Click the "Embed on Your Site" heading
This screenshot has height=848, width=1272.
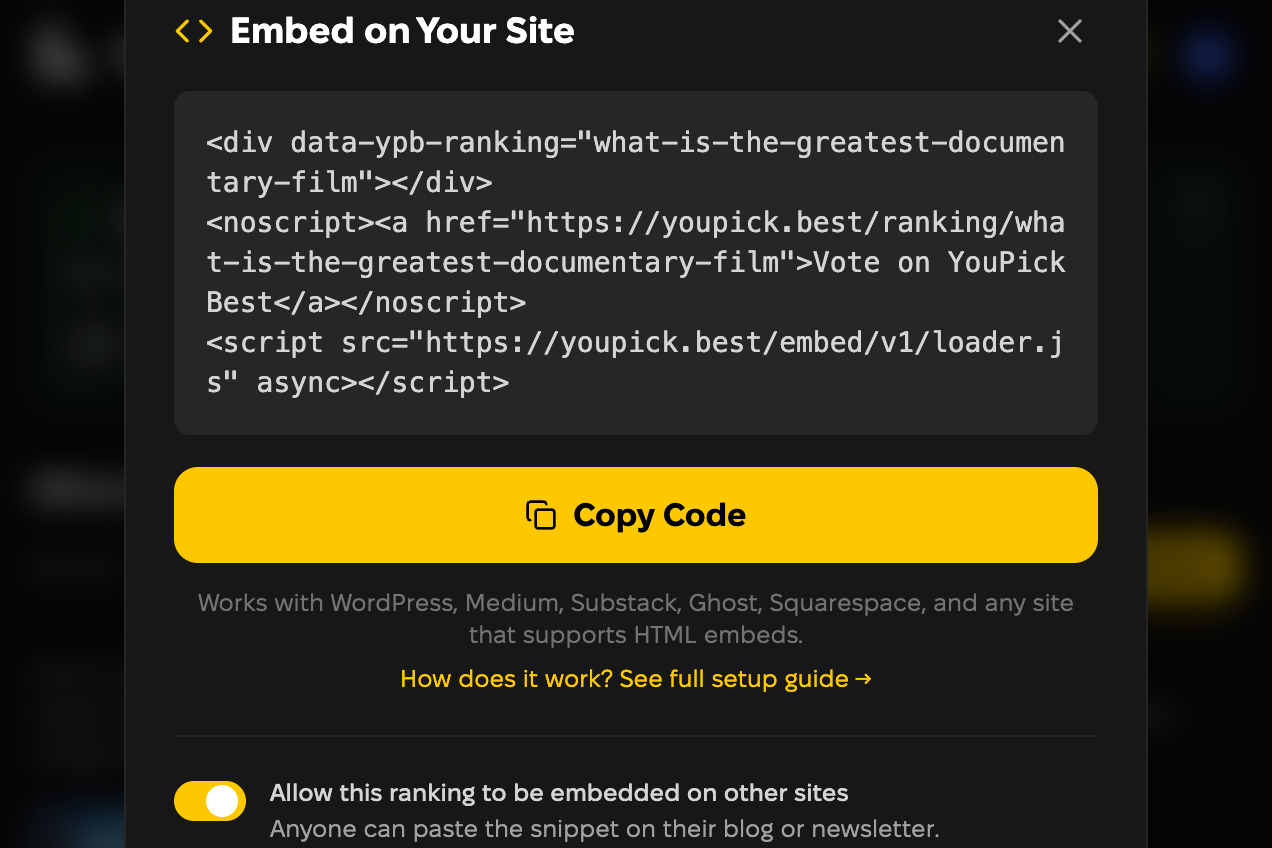coord(402,31)
